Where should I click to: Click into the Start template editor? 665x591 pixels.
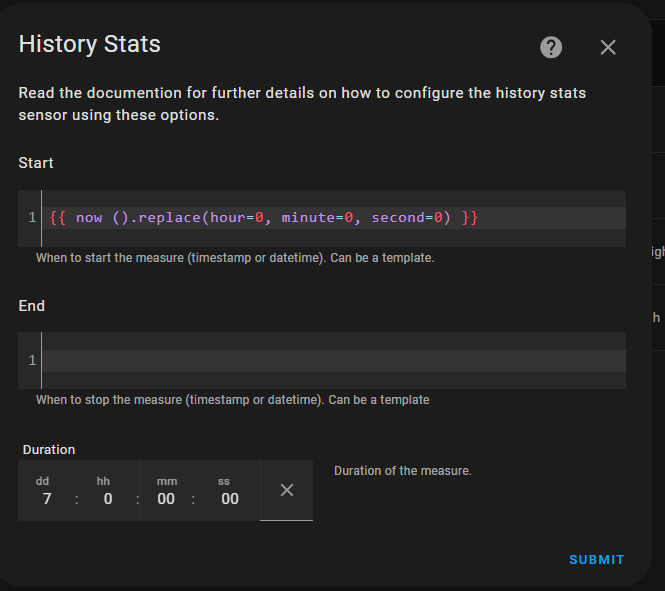[x=330, y=218]
